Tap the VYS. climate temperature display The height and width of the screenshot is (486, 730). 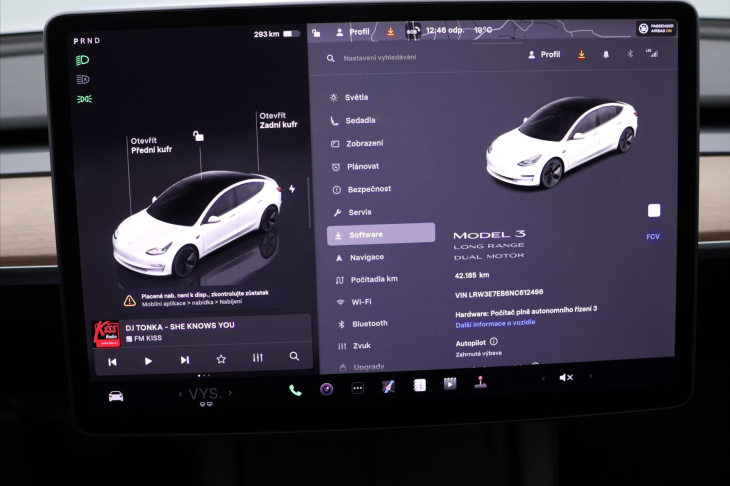pos(205,394)
